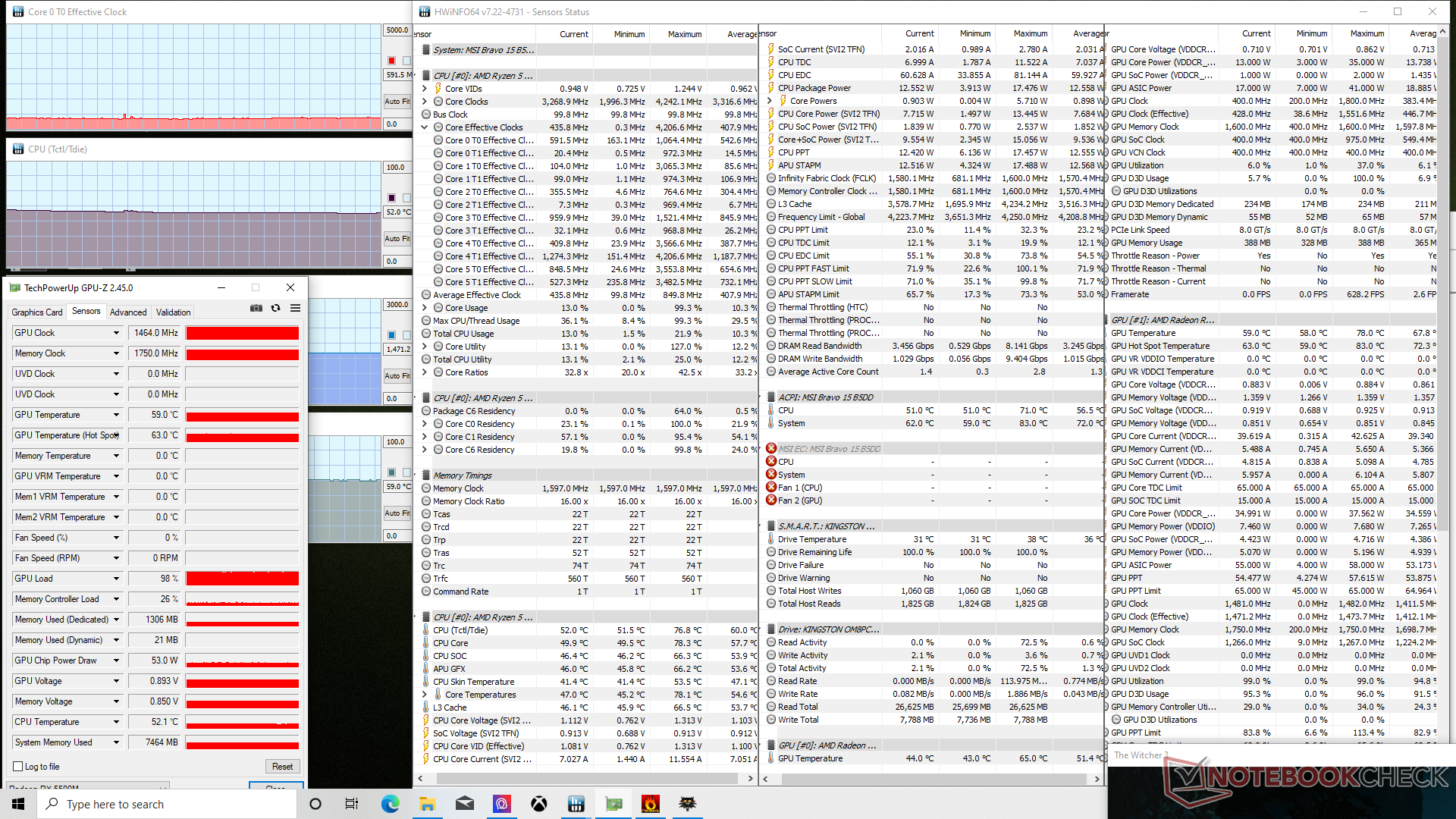Edit the 3000.0 graph maximum field

click(397, 305)
